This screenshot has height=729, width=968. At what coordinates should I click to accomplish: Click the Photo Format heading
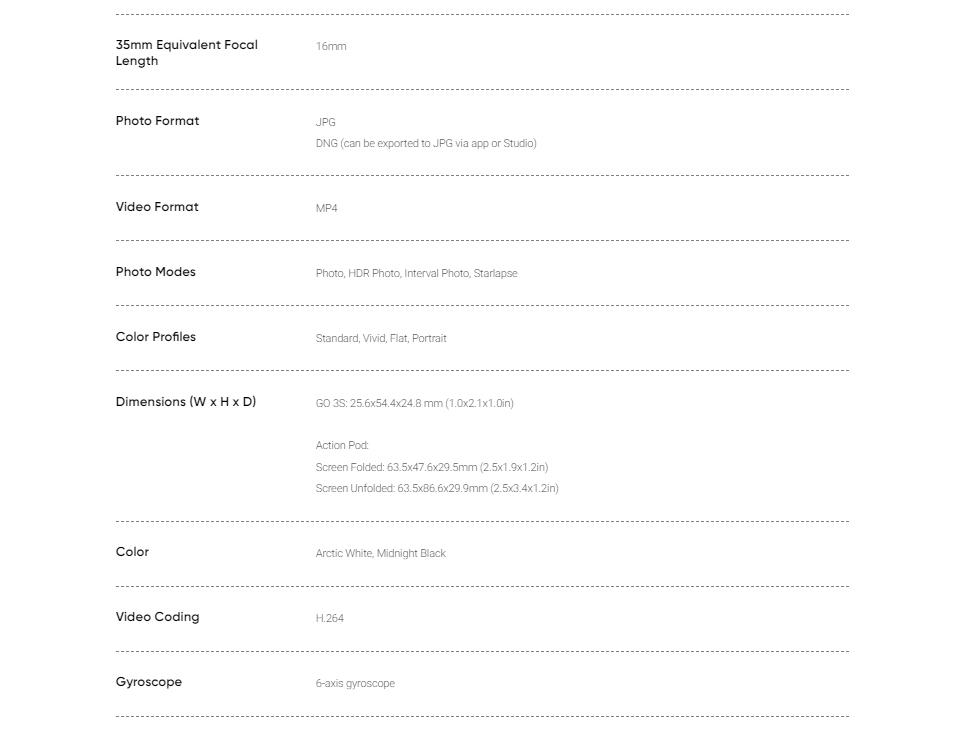(x=157, y=121)
